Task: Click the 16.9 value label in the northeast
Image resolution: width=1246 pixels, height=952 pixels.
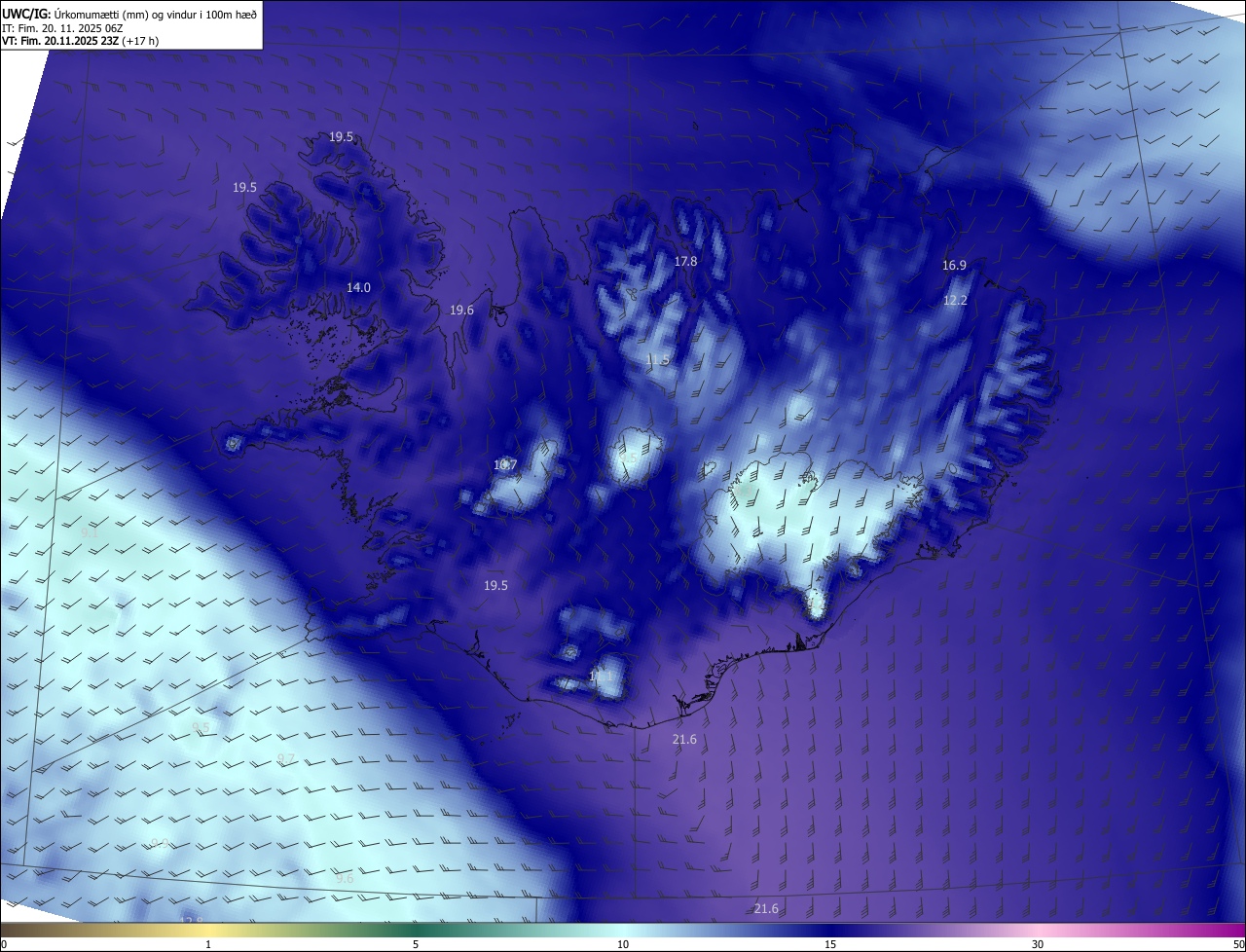Action: [x=954, y=266]
